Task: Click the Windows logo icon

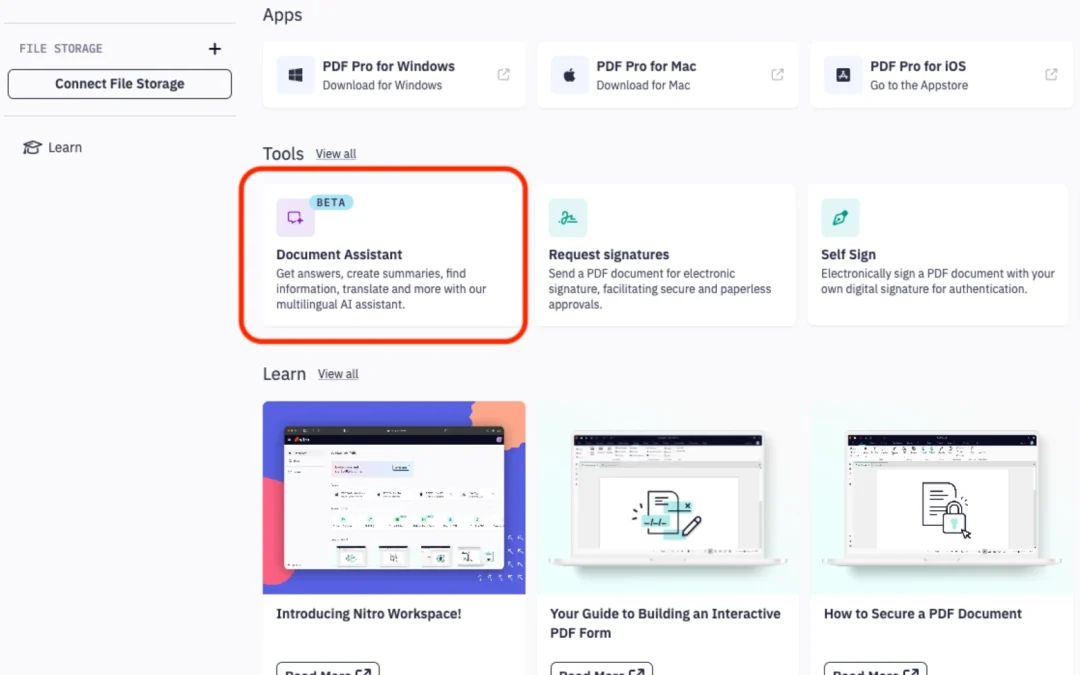Action: [x=295, y=75]
